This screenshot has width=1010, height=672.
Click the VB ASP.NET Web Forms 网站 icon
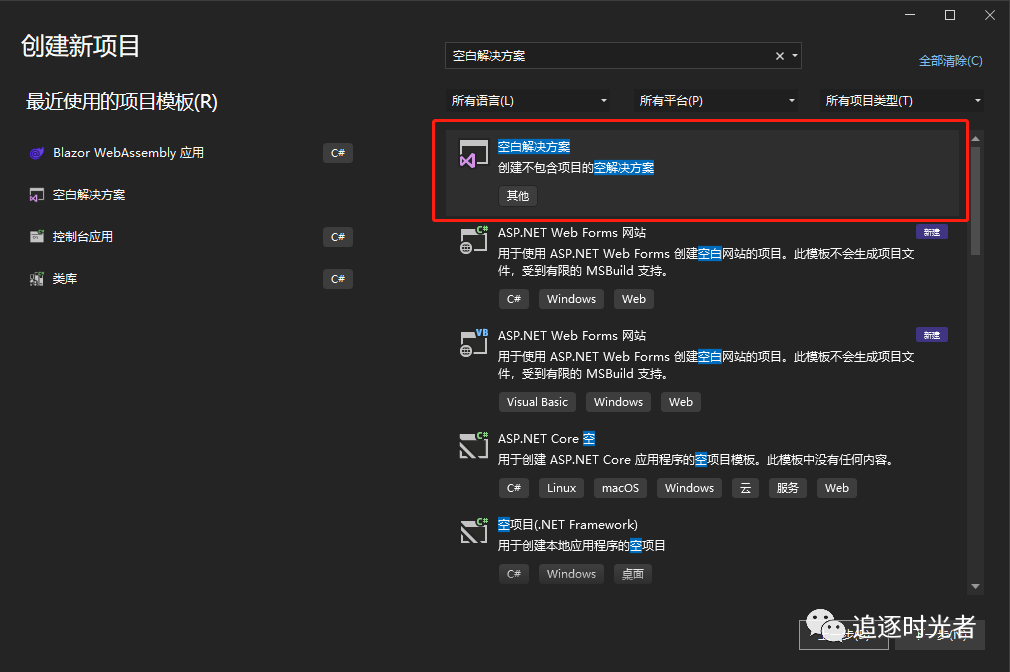tap(473, 343)
